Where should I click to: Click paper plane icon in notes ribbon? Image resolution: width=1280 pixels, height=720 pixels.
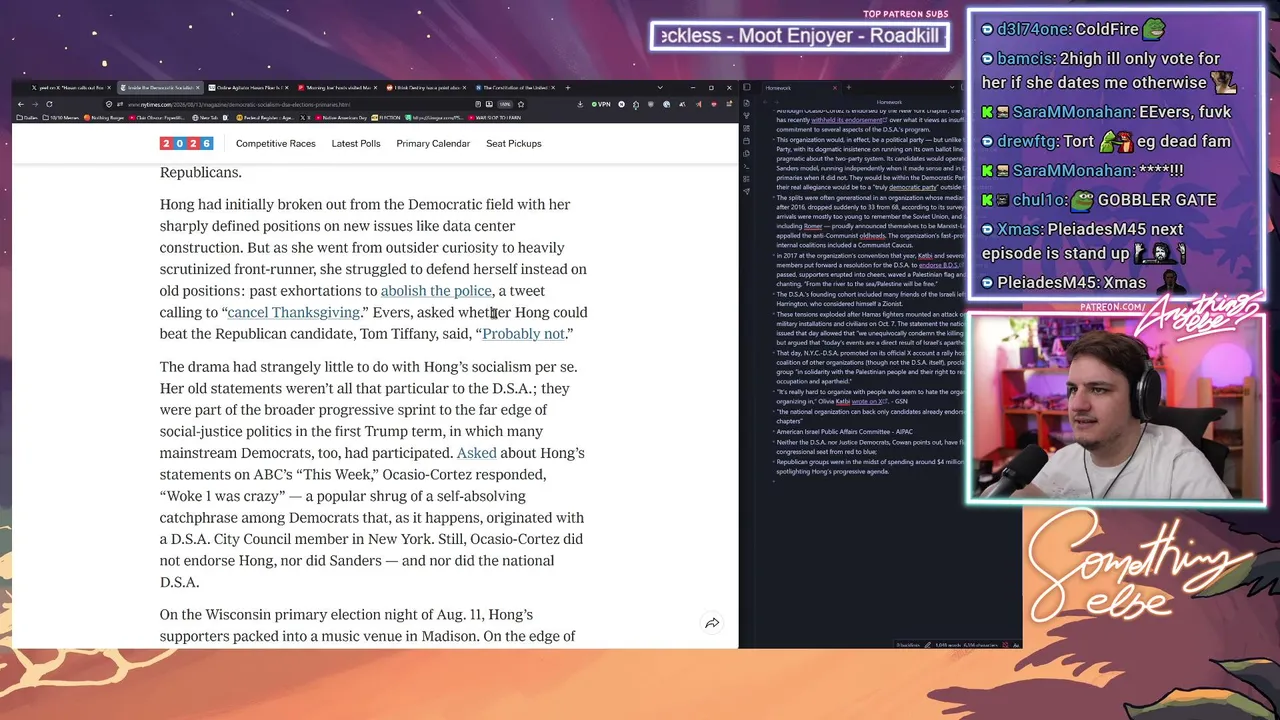pos(747,191)
